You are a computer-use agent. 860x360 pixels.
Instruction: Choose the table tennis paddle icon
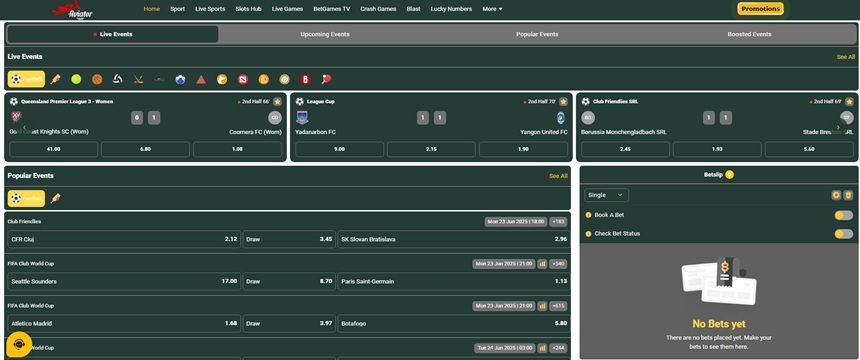327,79
